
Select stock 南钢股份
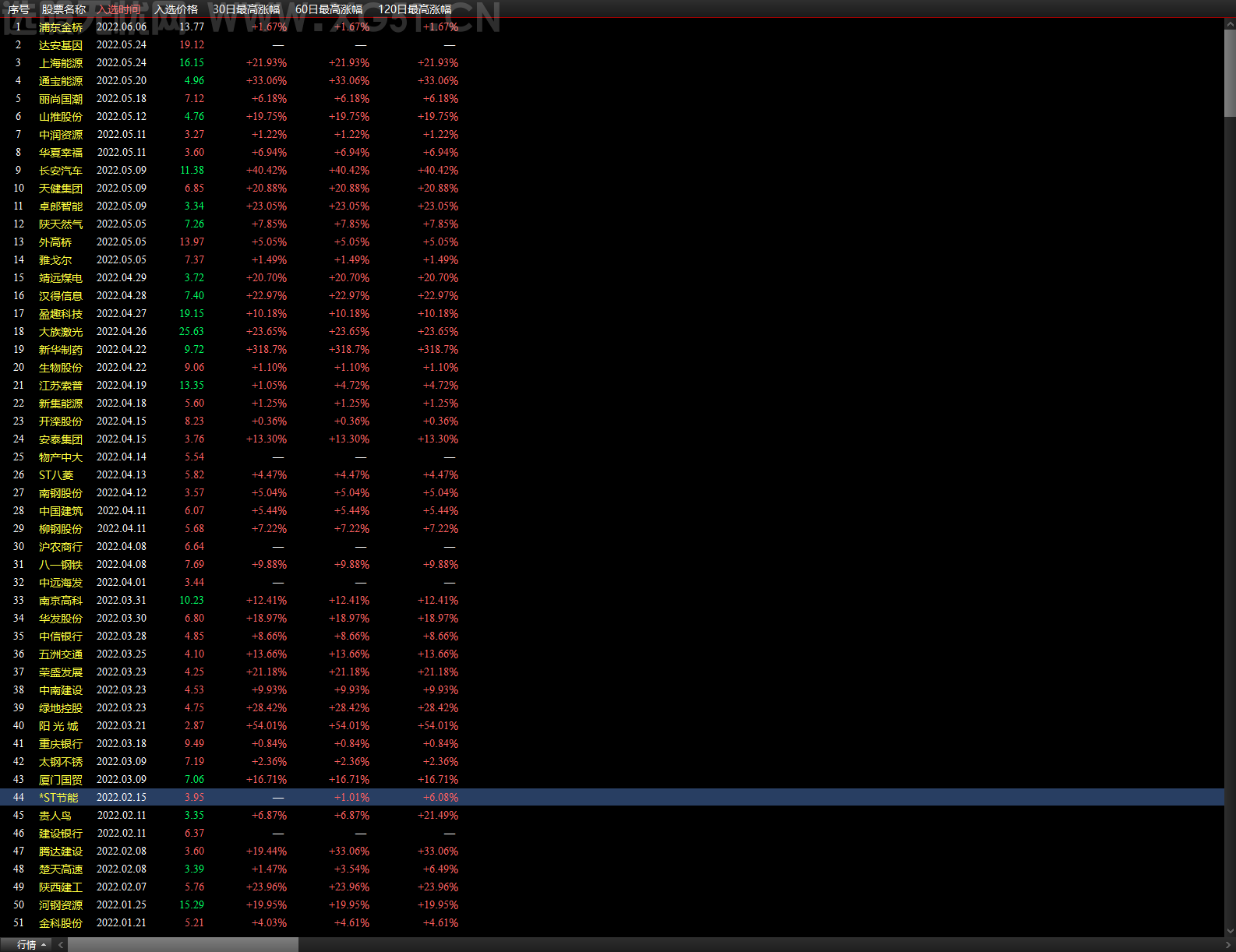tap(61, 493)
